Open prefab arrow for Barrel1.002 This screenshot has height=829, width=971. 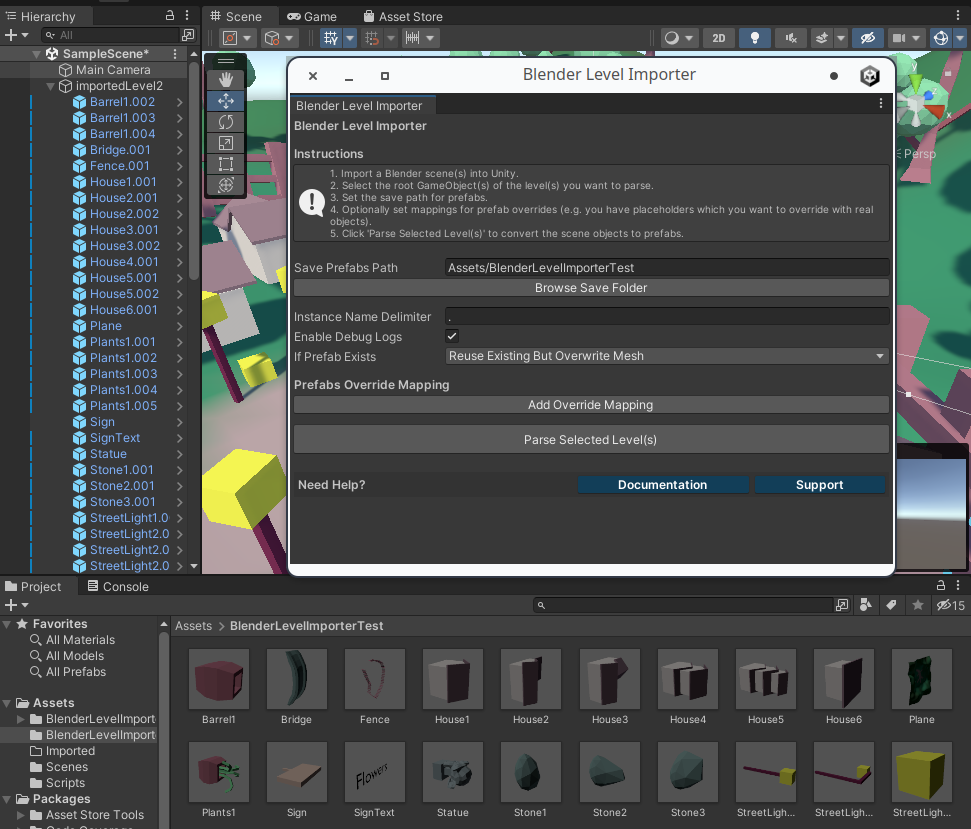(180, 102)
